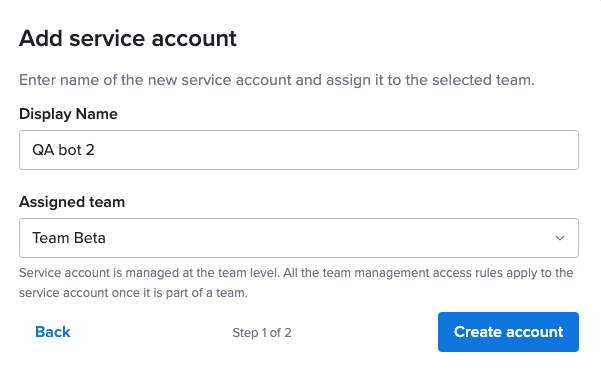Expand the Assigned team chevron arrow
Viewport: 601px width, 371px height.
click(560, 238)
